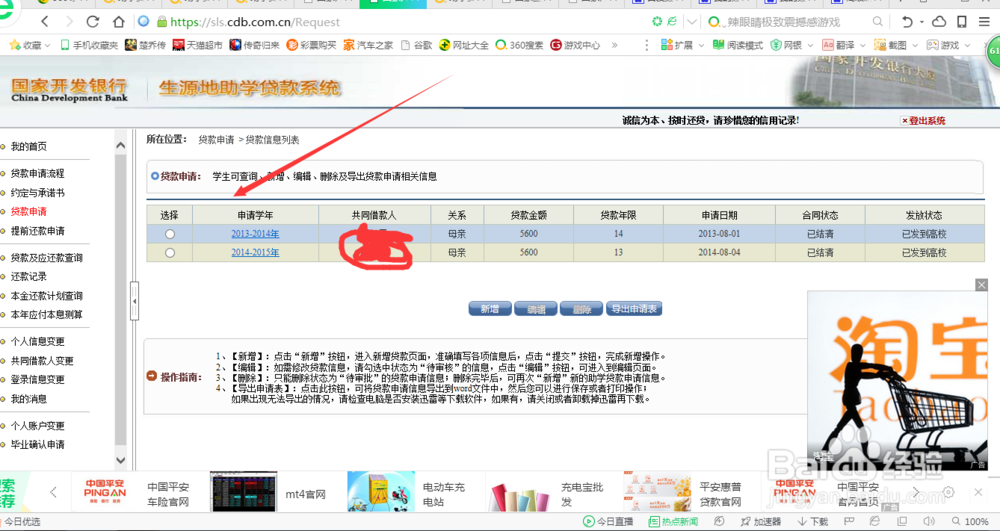Open the 谷歌 bookmark
1000x531 pixels.
pyautogui.click(x=416, y=45)
